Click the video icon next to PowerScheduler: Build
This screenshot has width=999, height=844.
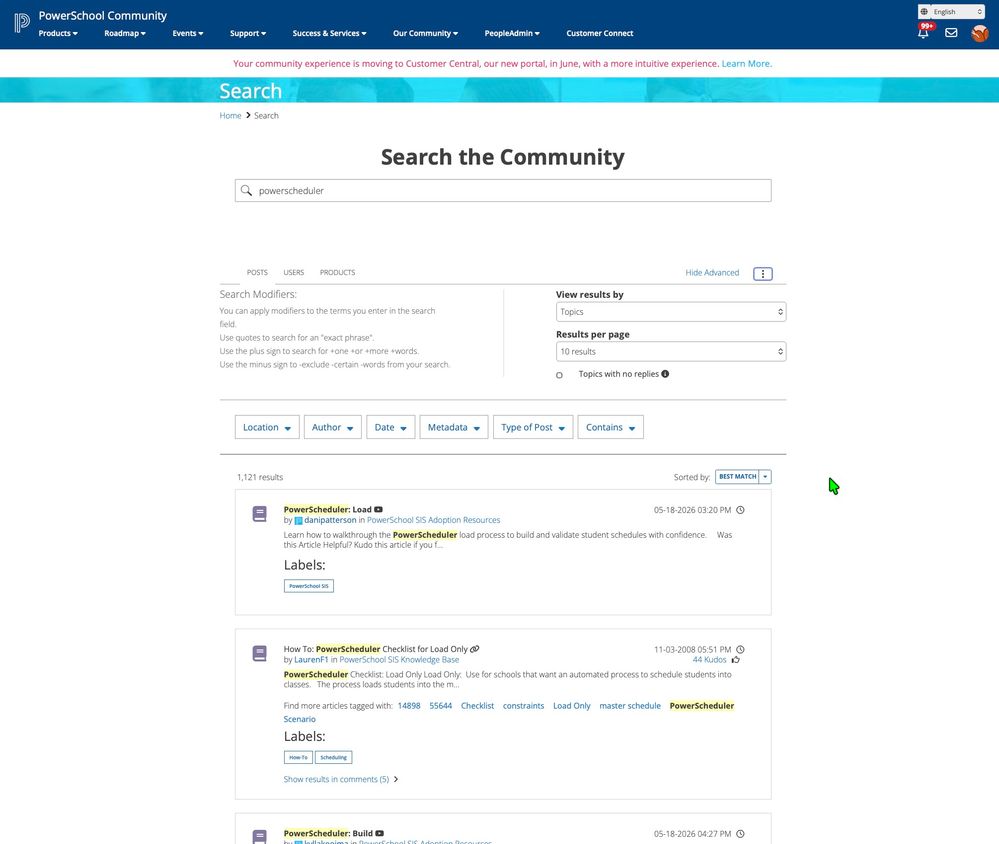tap(380, 833)
